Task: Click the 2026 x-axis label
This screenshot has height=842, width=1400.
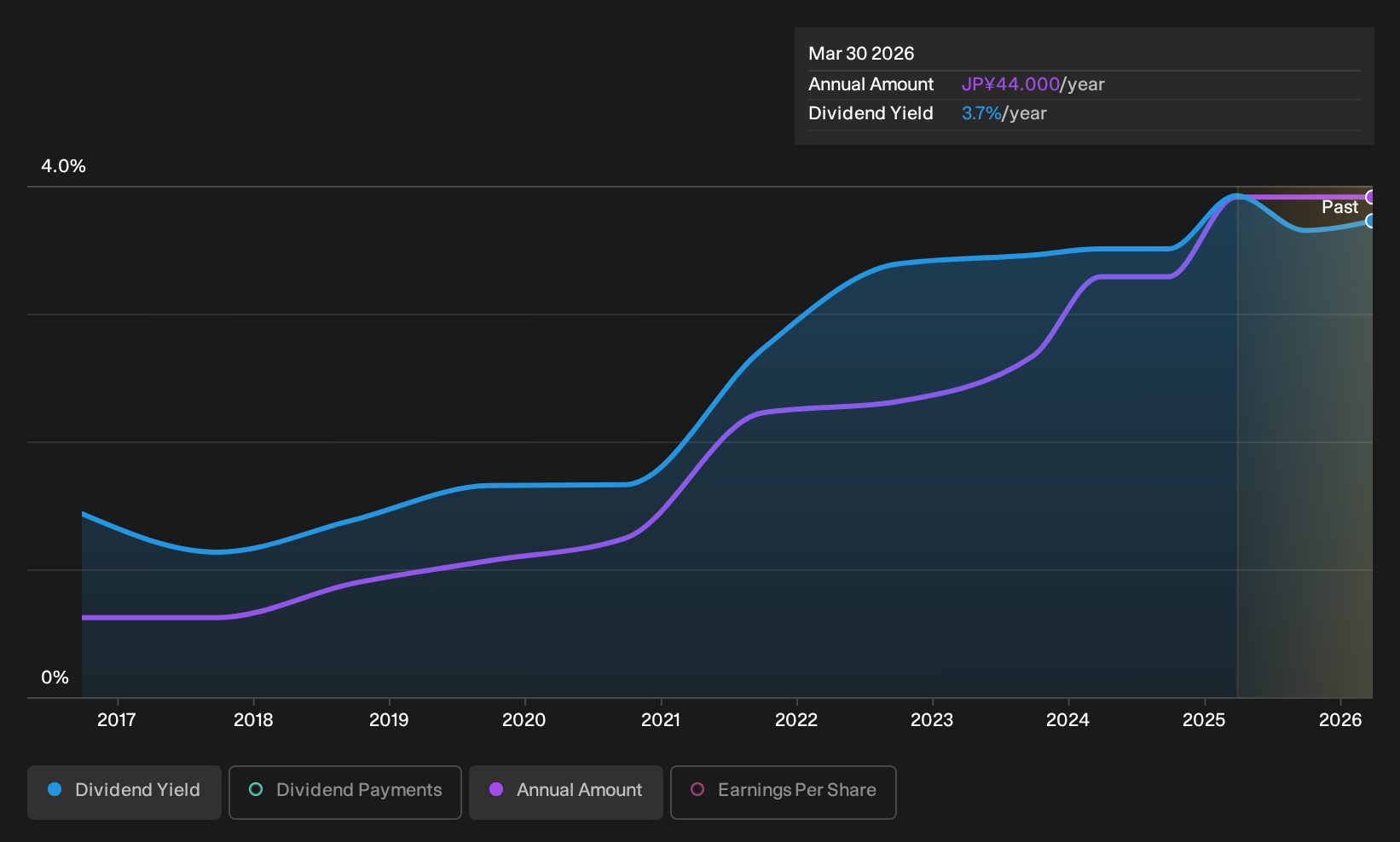Action: (1340, 720)
